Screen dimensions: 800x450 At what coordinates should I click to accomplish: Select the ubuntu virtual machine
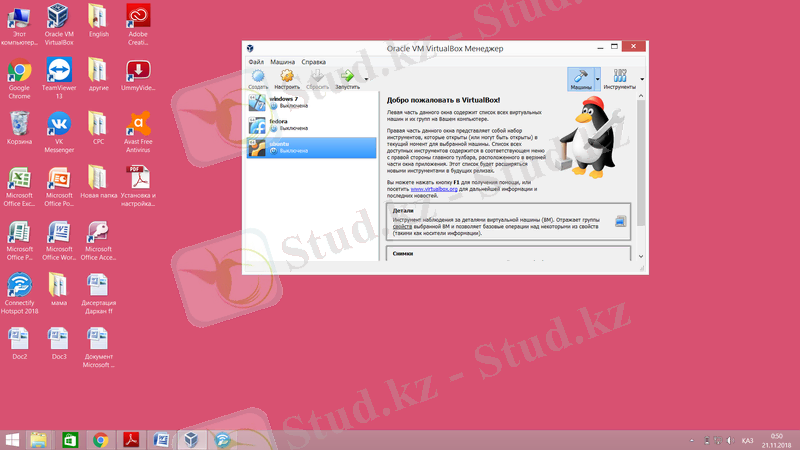[x=312, y=147]
